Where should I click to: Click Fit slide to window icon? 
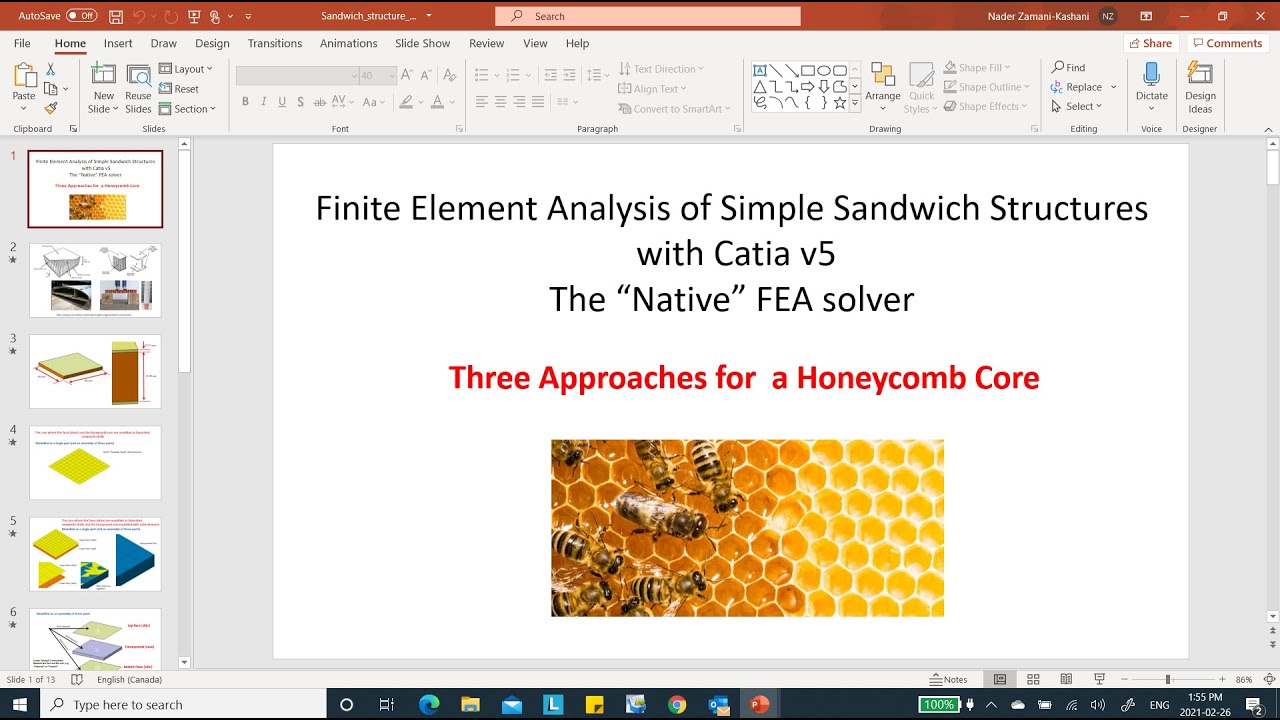tap(1268, 679)
